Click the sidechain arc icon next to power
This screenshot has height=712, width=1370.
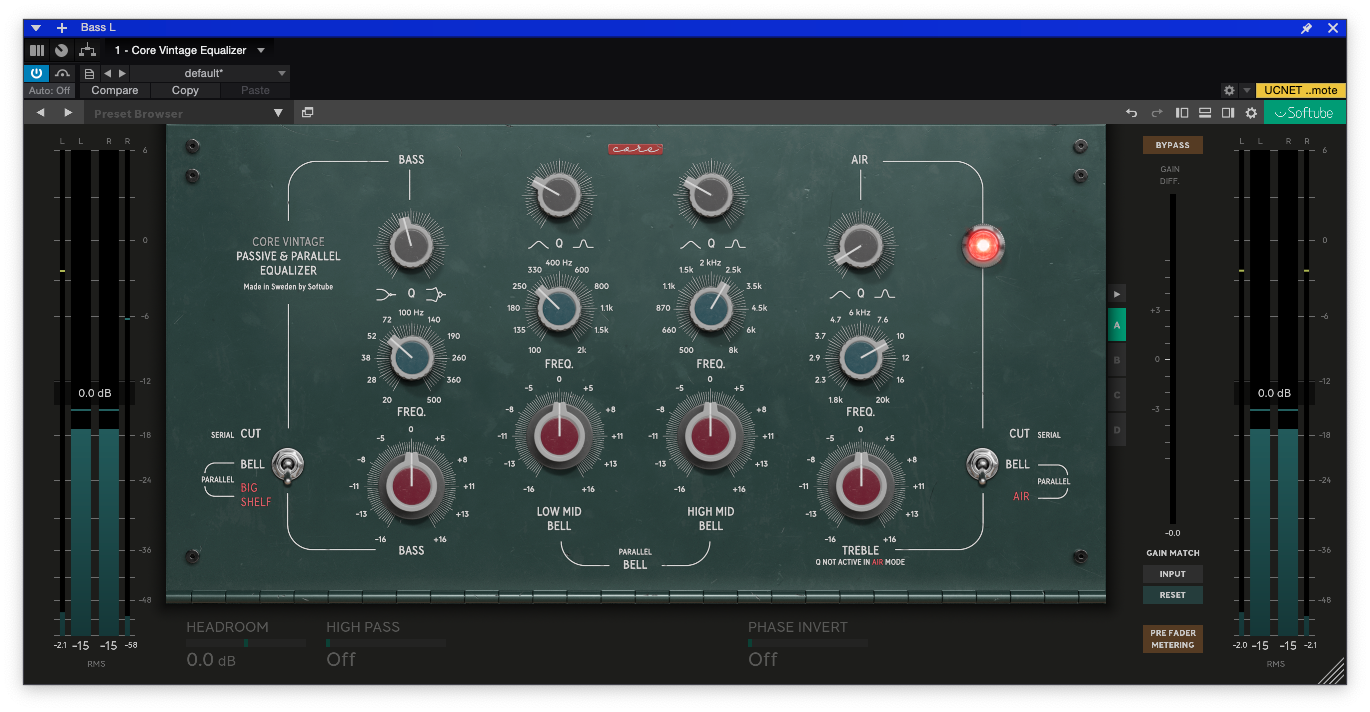[x=63, y=73]
